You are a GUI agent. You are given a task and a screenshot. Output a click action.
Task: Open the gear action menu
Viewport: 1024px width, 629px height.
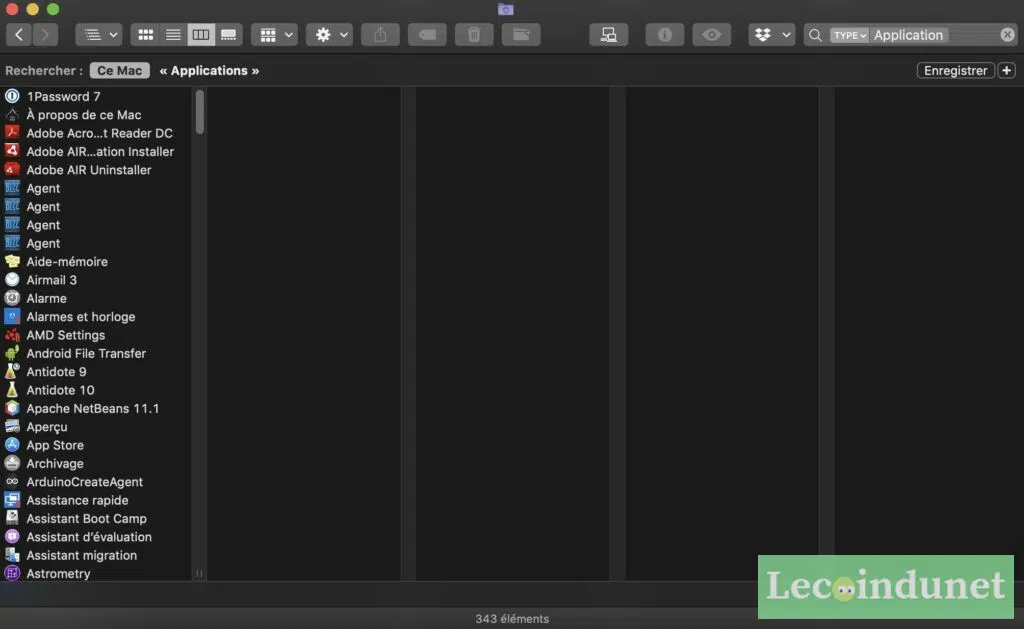pyautogui.click(x=330, y=35)
